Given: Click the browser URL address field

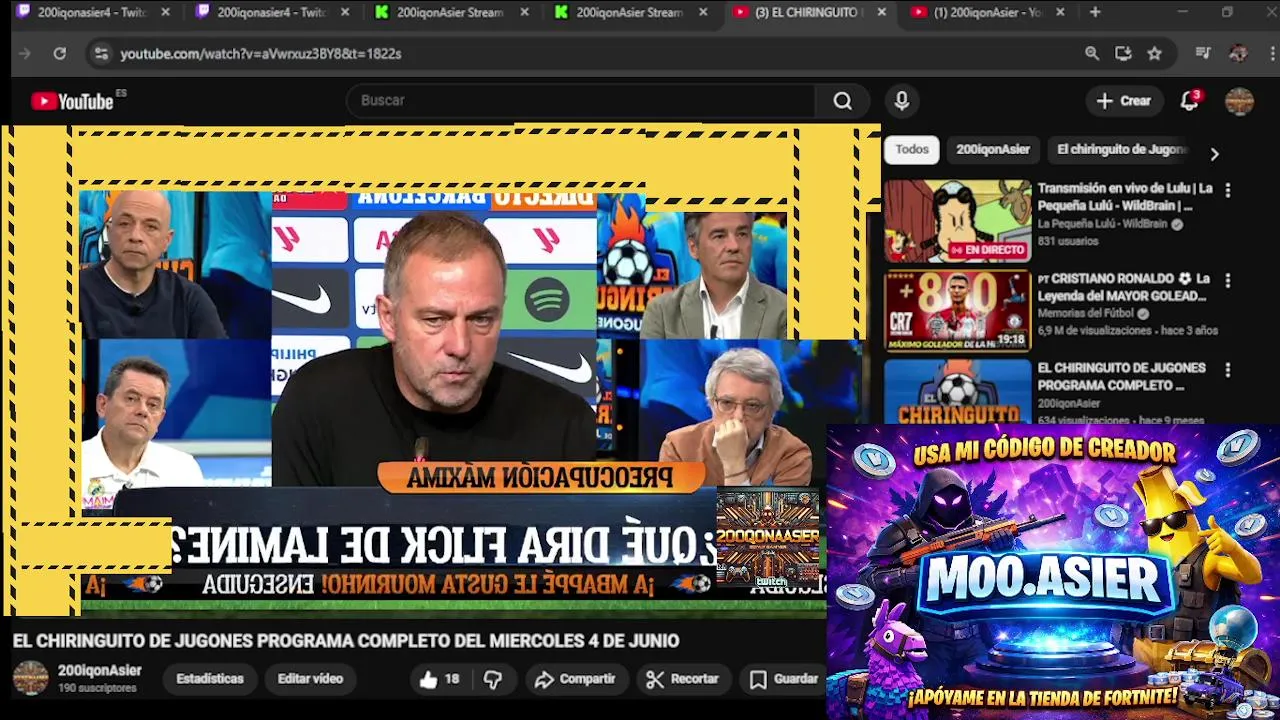Looking at the screenshot, I should point(590,54).
